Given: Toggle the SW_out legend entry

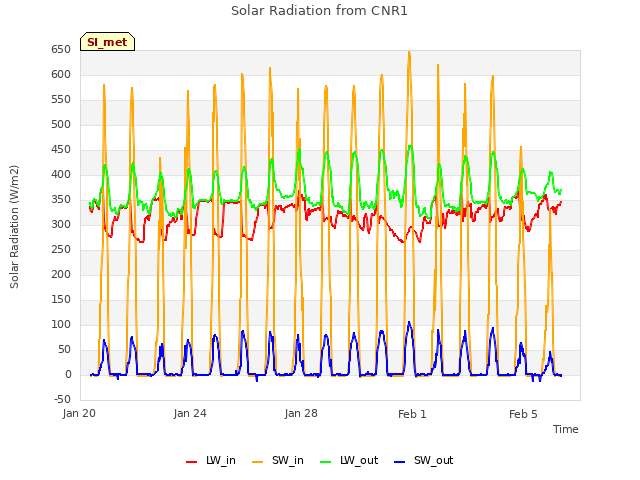Looking at the screenshot, I should (424, 460).
